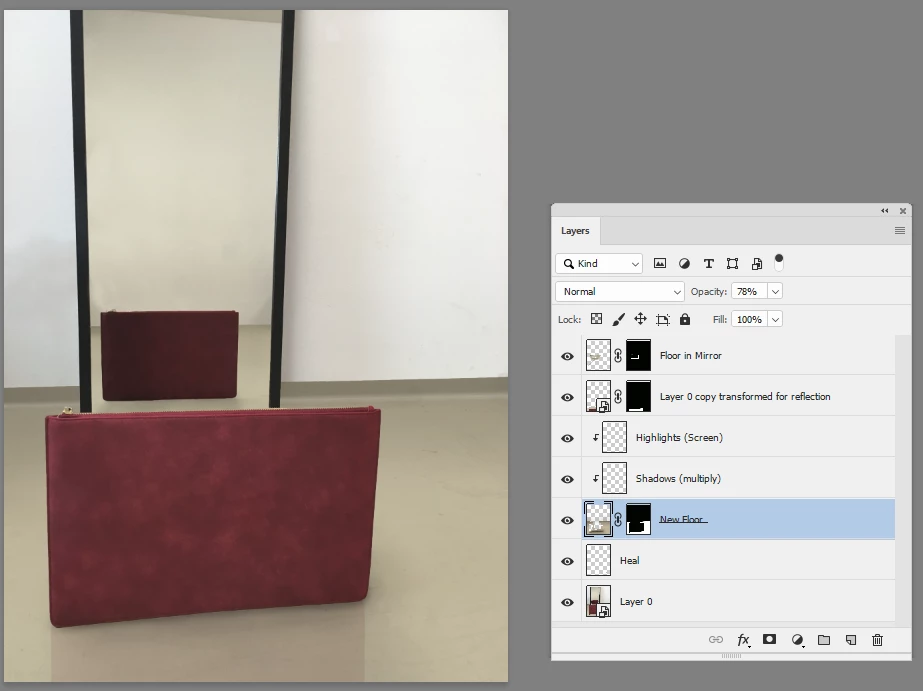Select Highlights (Screen) layer name
The image size is (923, 691).
(679, 437)
